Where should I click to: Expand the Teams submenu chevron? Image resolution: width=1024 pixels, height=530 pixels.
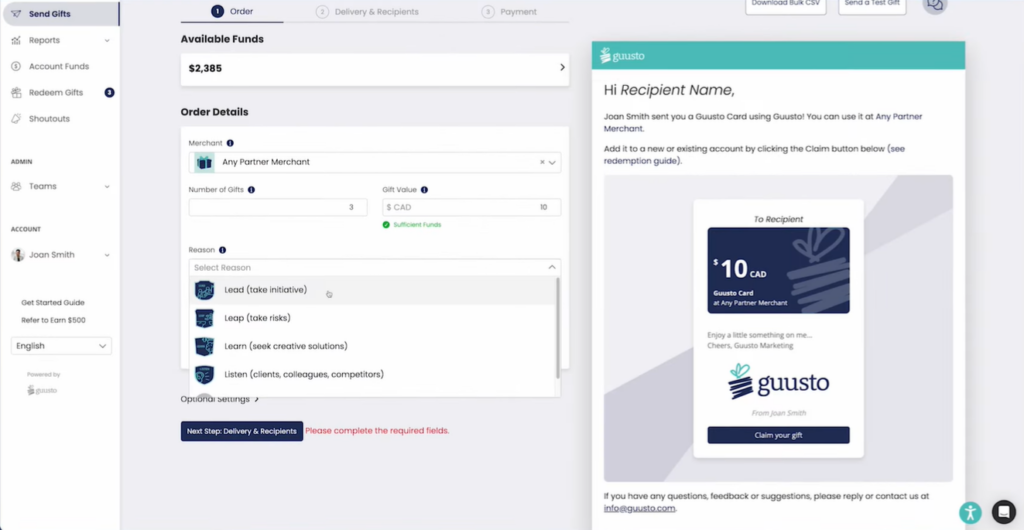coord(107,187)
